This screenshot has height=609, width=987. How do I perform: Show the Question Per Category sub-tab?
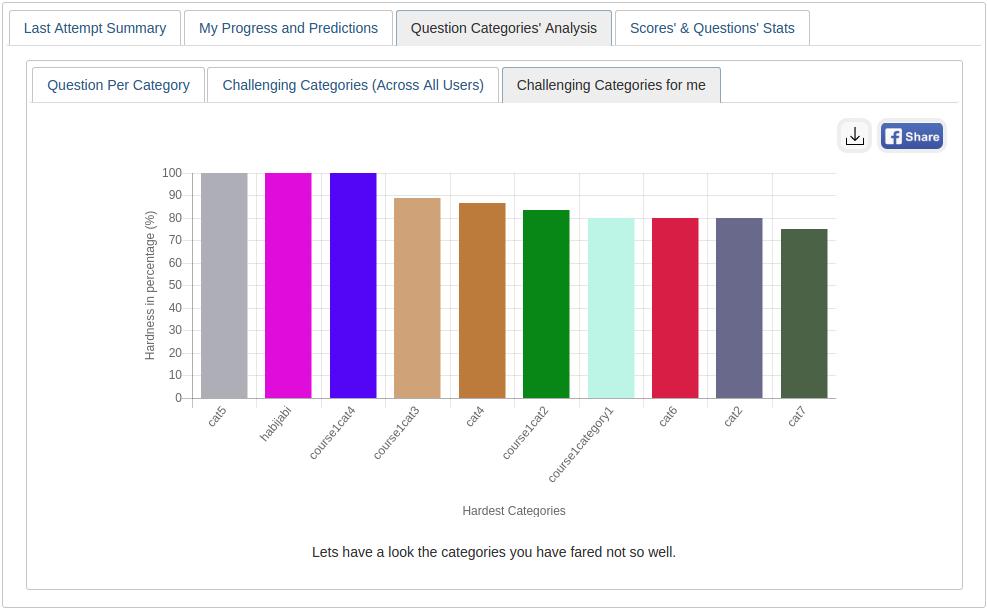pyautogui.click(x=118, y=85)
